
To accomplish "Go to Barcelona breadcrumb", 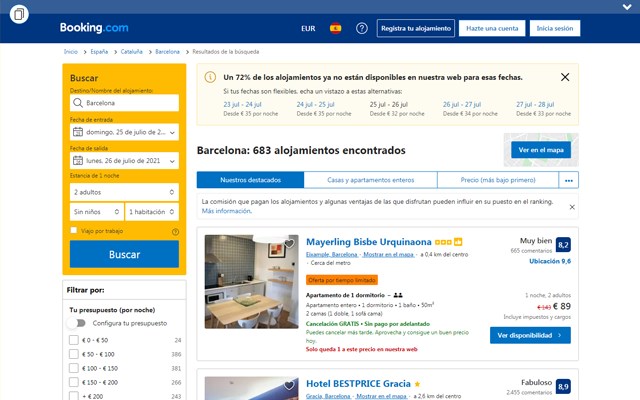I will (167, 52).
